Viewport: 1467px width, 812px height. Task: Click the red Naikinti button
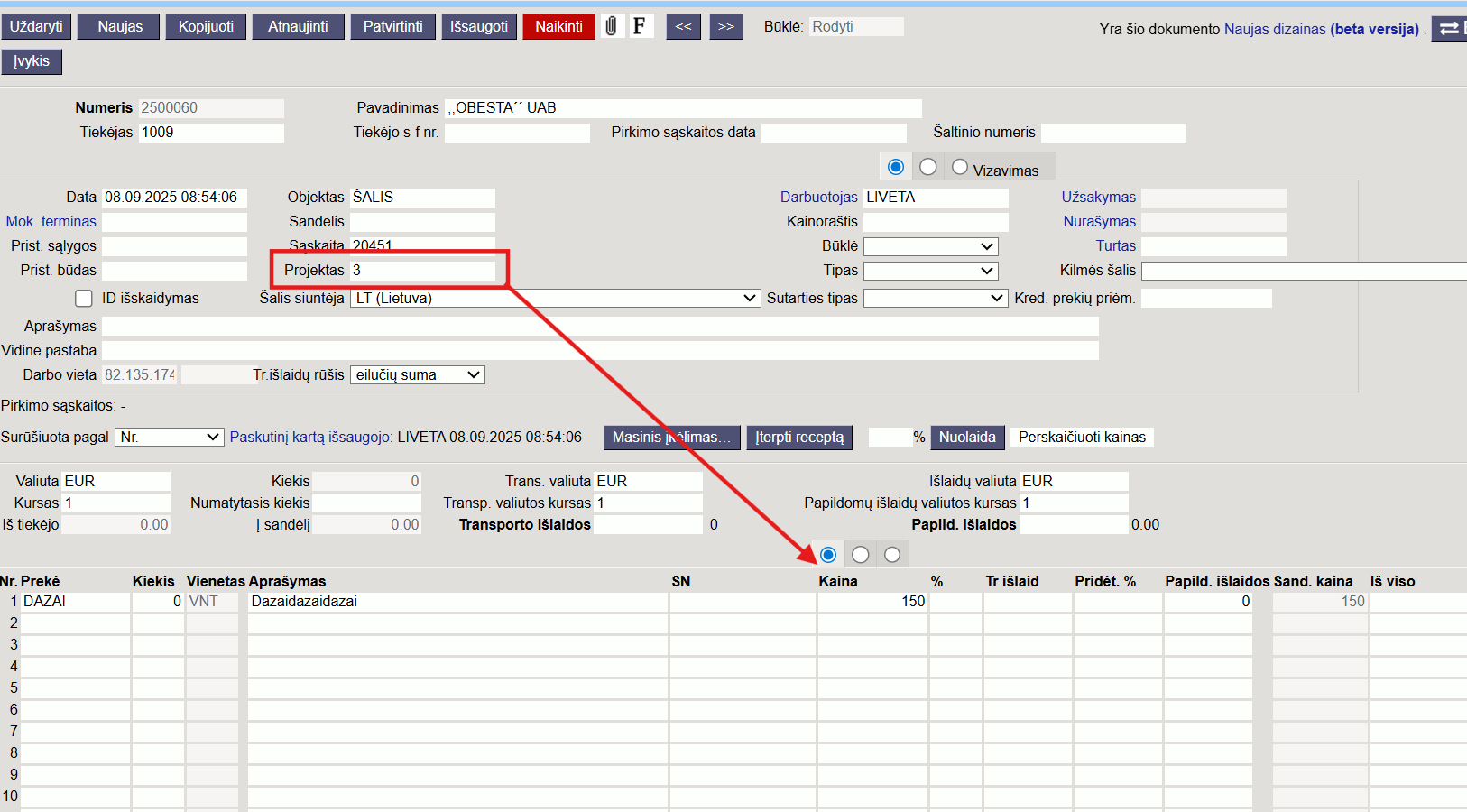(558, 27)
